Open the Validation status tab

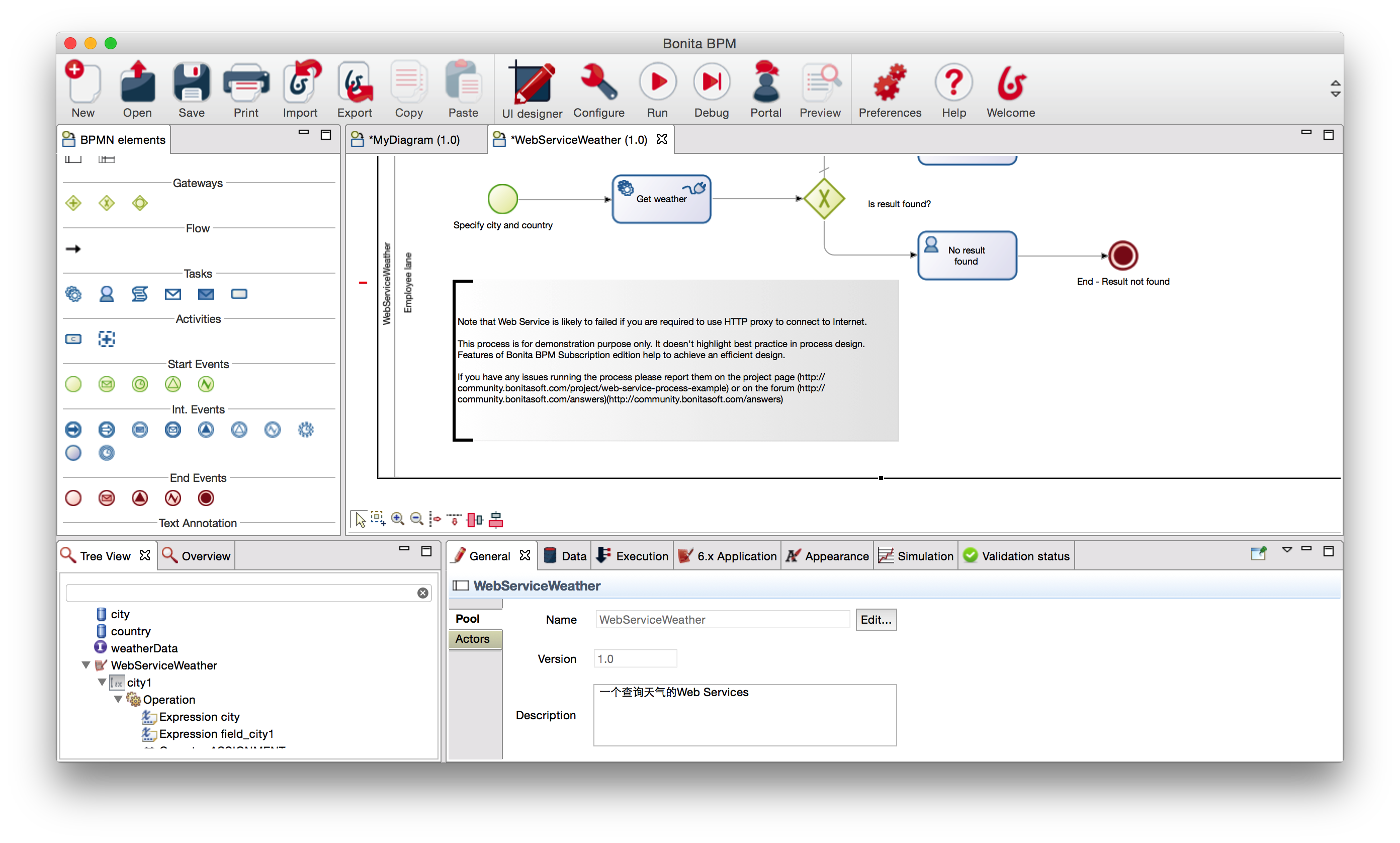tap(1017, 556)
